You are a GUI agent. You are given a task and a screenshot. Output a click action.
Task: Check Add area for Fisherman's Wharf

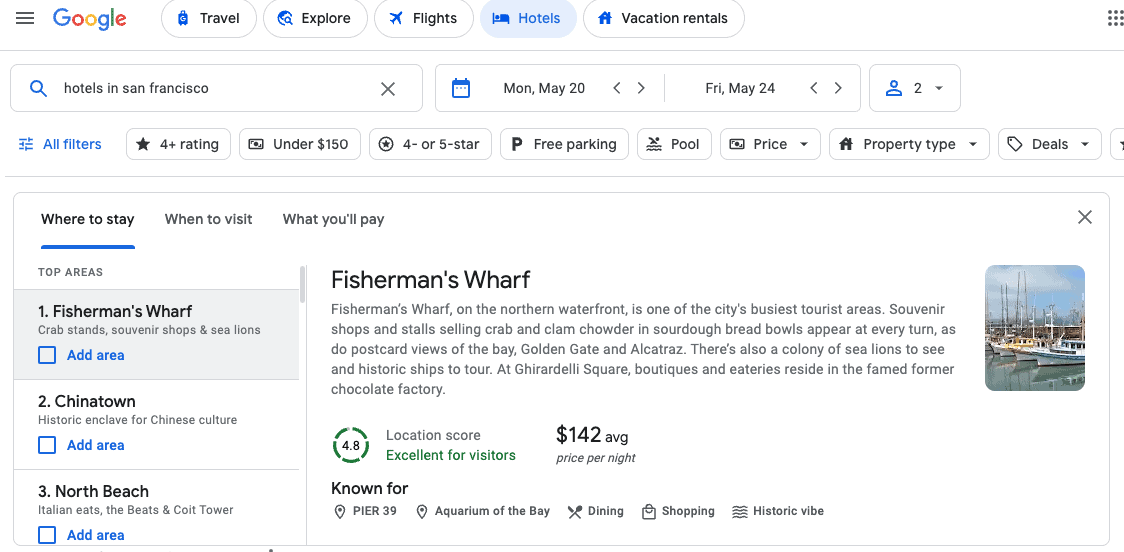[x=47, y=355]
